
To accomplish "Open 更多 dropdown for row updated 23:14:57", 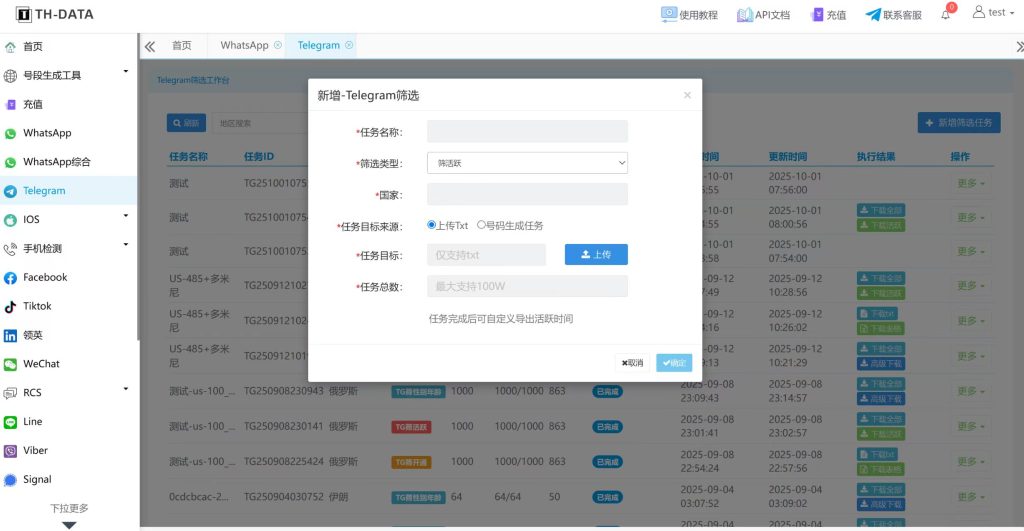I will pos(971,391).
